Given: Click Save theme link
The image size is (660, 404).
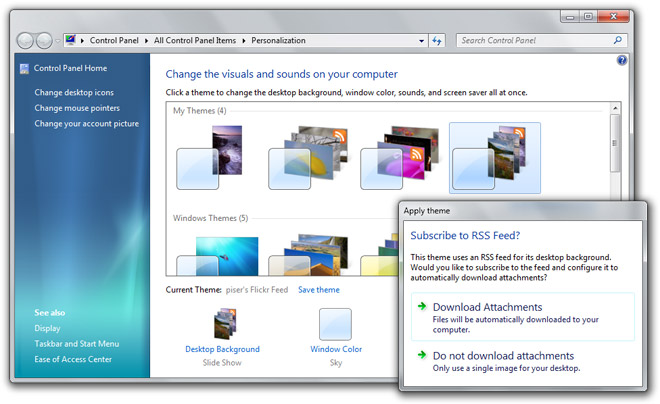Looking at the screenshot, I should tap(319, 290).
